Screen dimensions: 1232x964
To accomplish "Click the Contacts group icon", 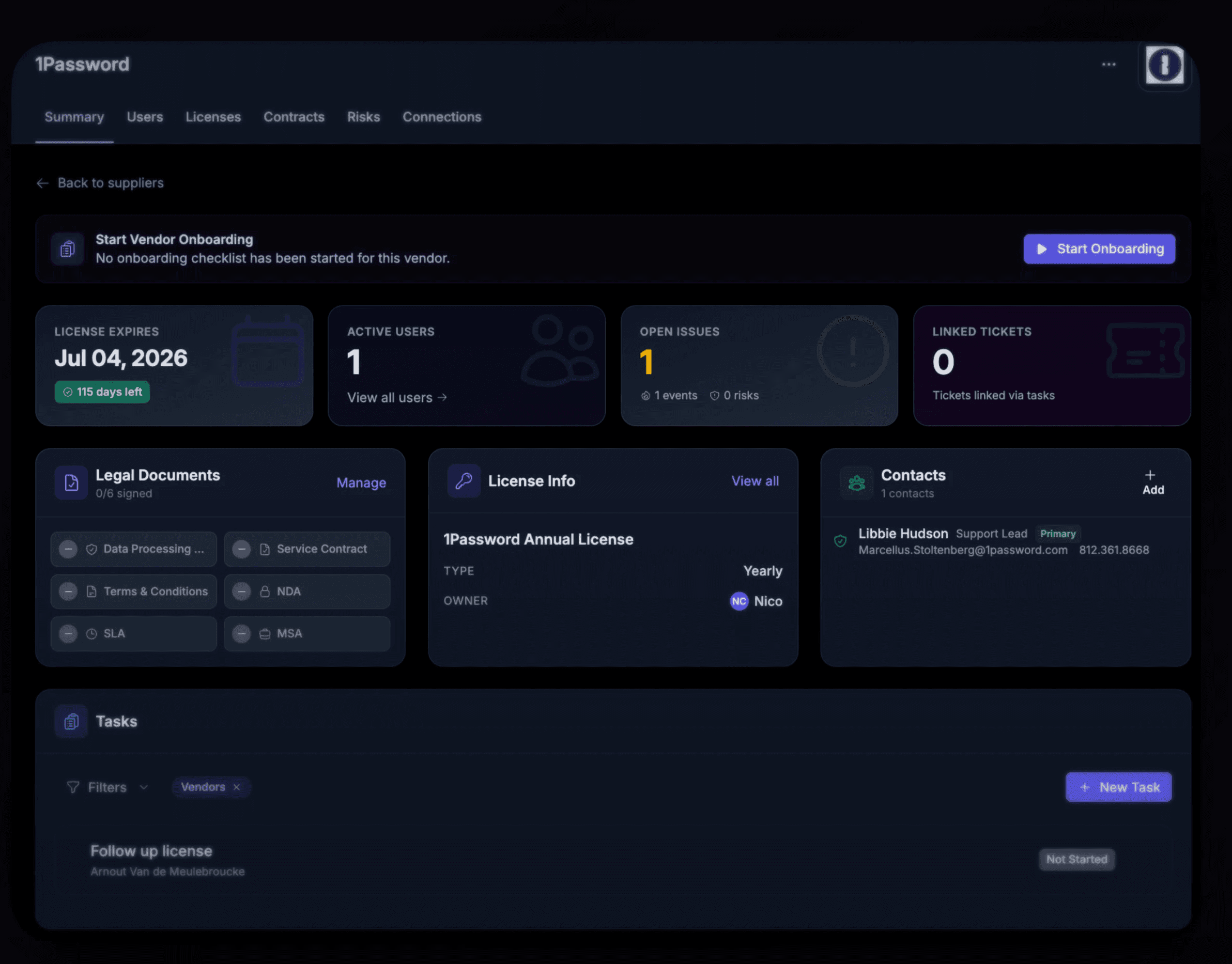I will pyautogui.click(x=856, y=483).
